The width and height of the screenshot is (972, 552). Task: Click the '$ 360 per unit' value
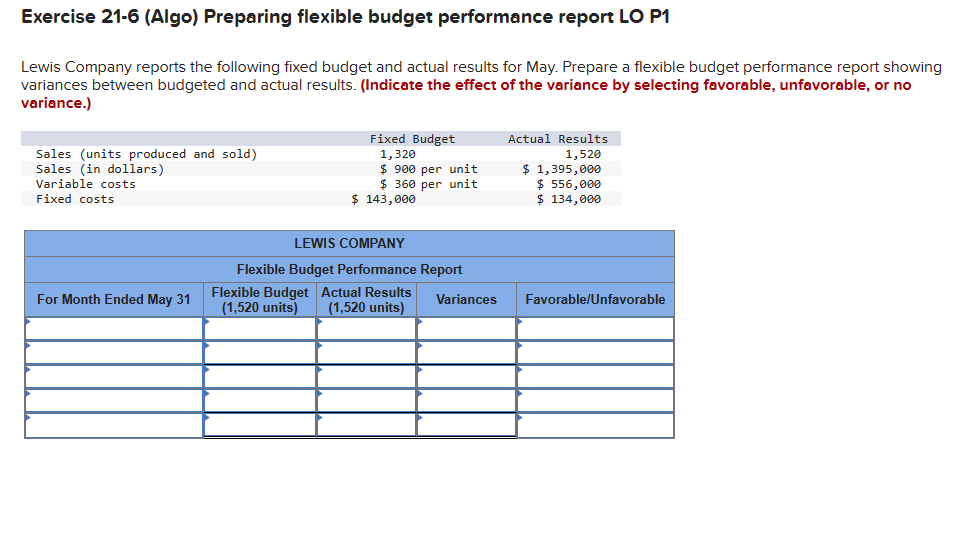[x=428, y=184]
